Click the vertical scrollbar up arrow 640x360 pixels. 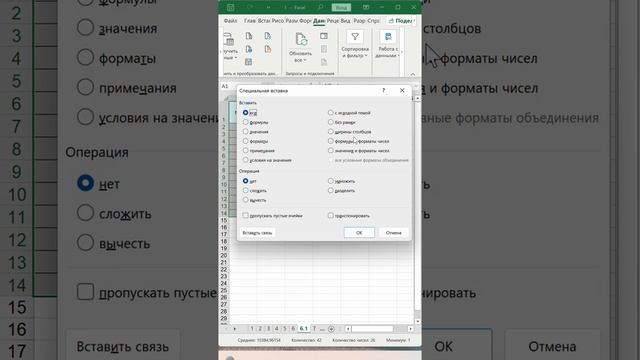pyautogui.click(x=417, y=99)
